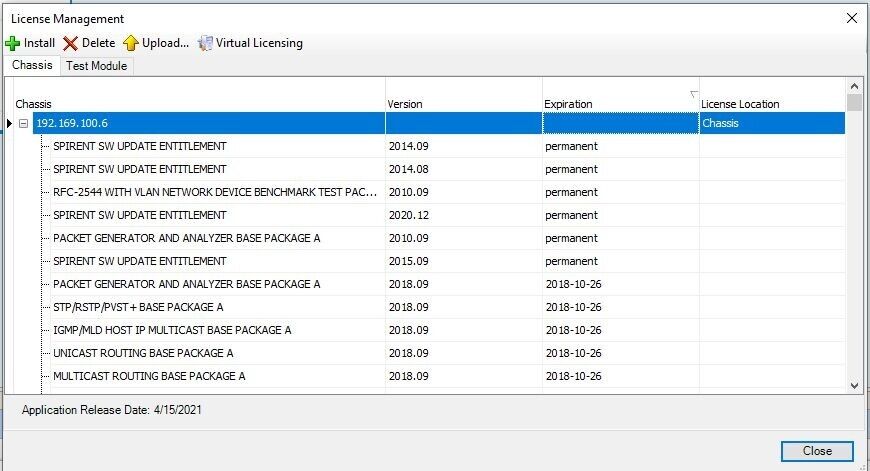The width and height of the screenshot is (870, 471).
Task: Close the License Management window
Action: (816, 451)
